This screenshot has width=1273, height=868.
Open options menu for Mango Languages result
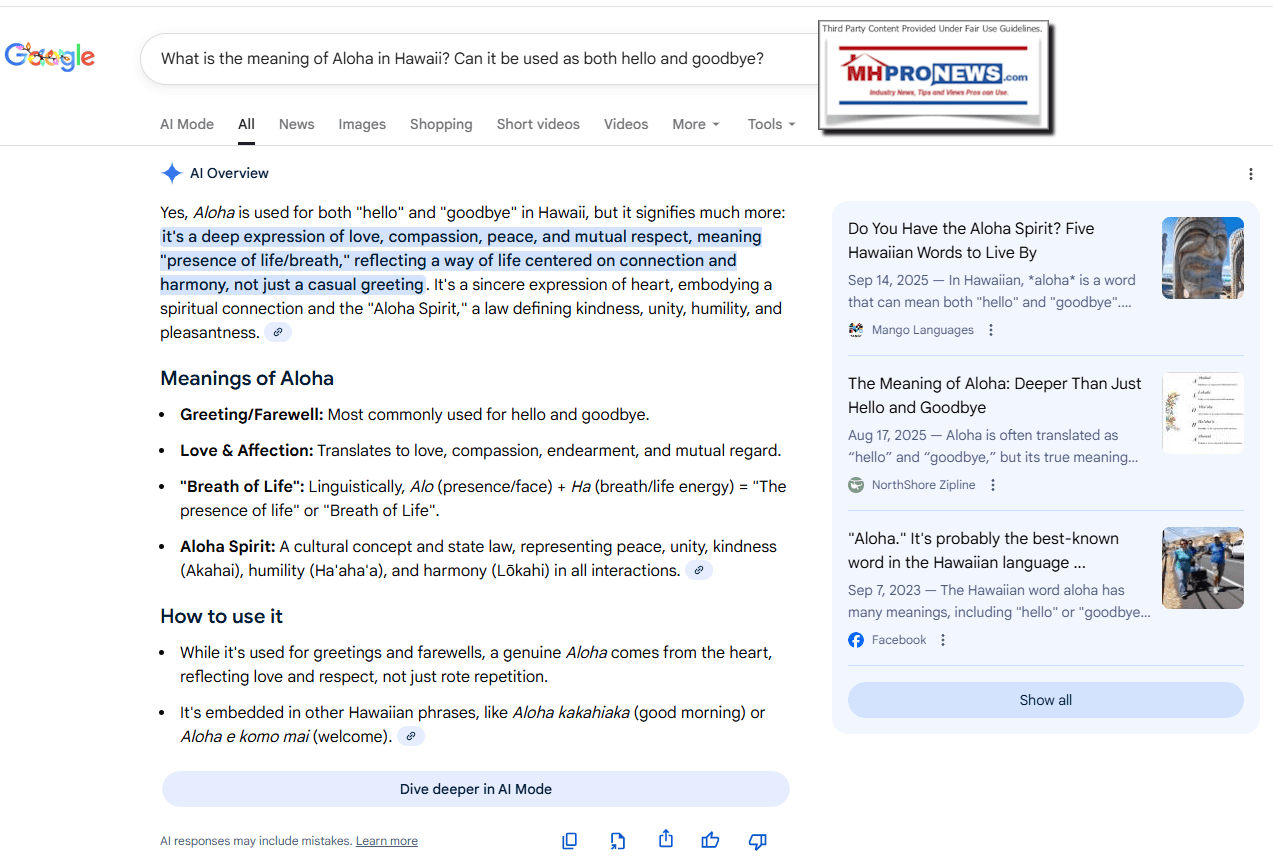[991, 330]
